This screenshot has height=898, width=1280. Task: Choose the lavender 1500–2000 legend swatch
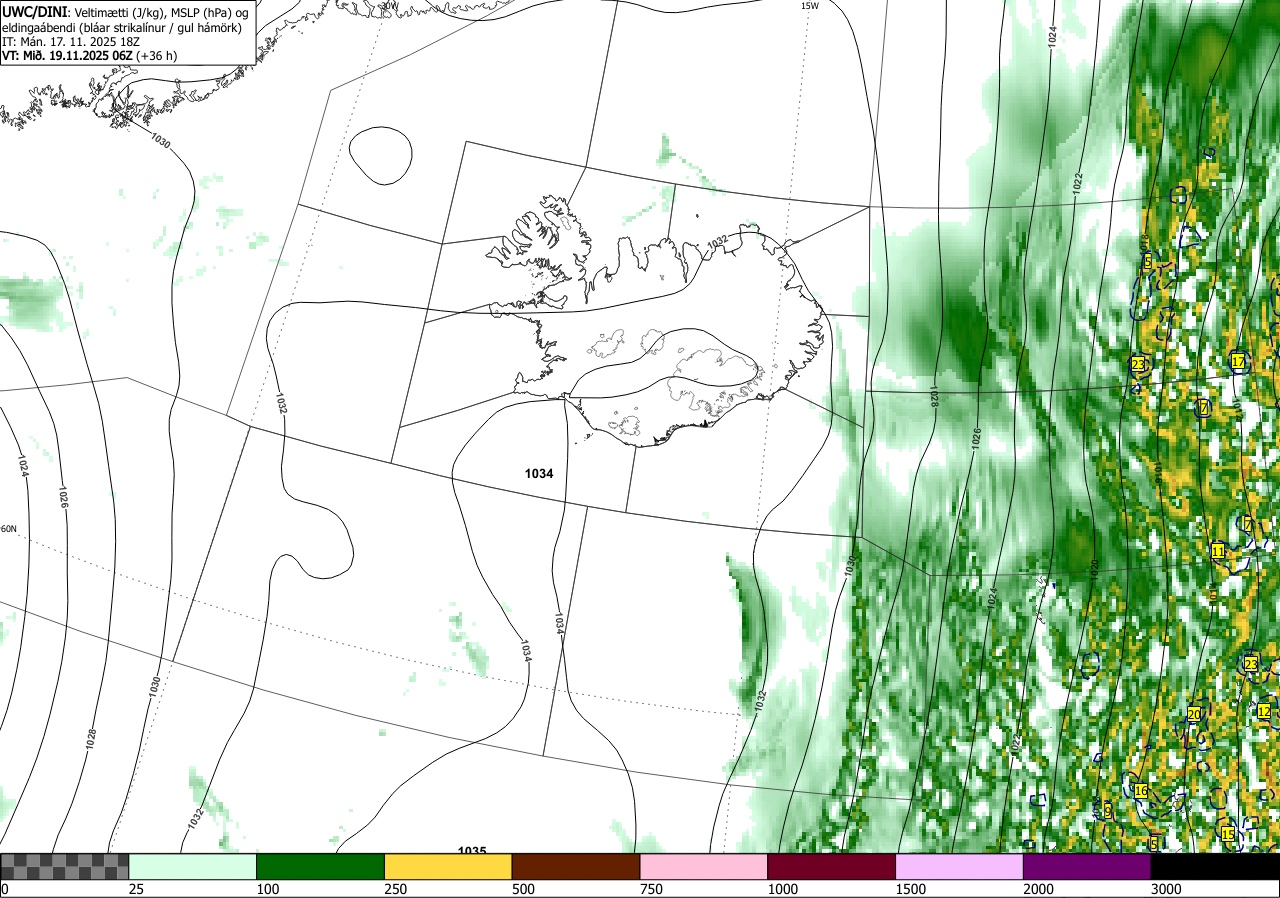pyautogui.click(x=960, y=866)
